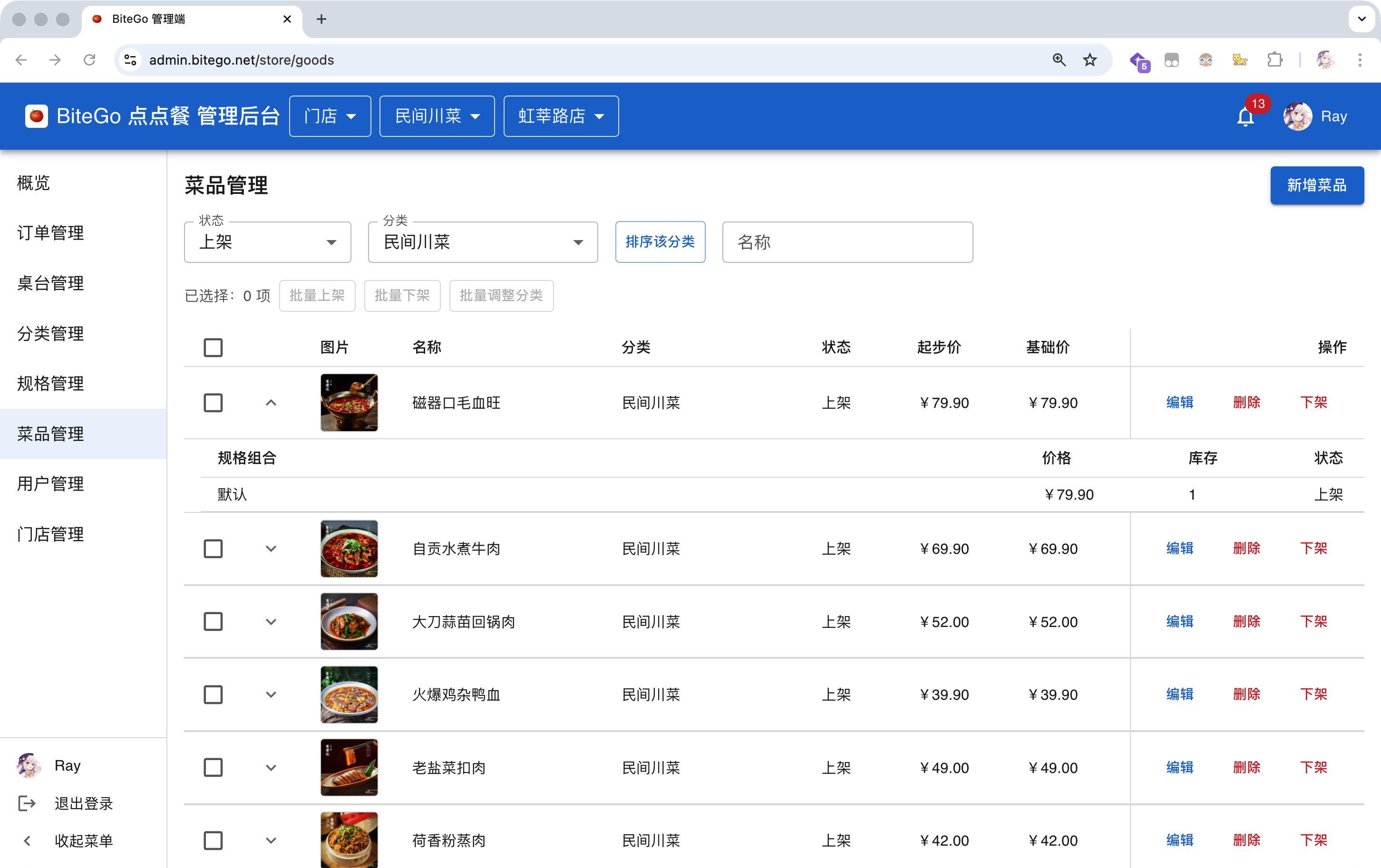This screenshot has height=868, width=1381.
Task: Check the box for 老盐菜扣肉
Action: click(x=213, y=767)
